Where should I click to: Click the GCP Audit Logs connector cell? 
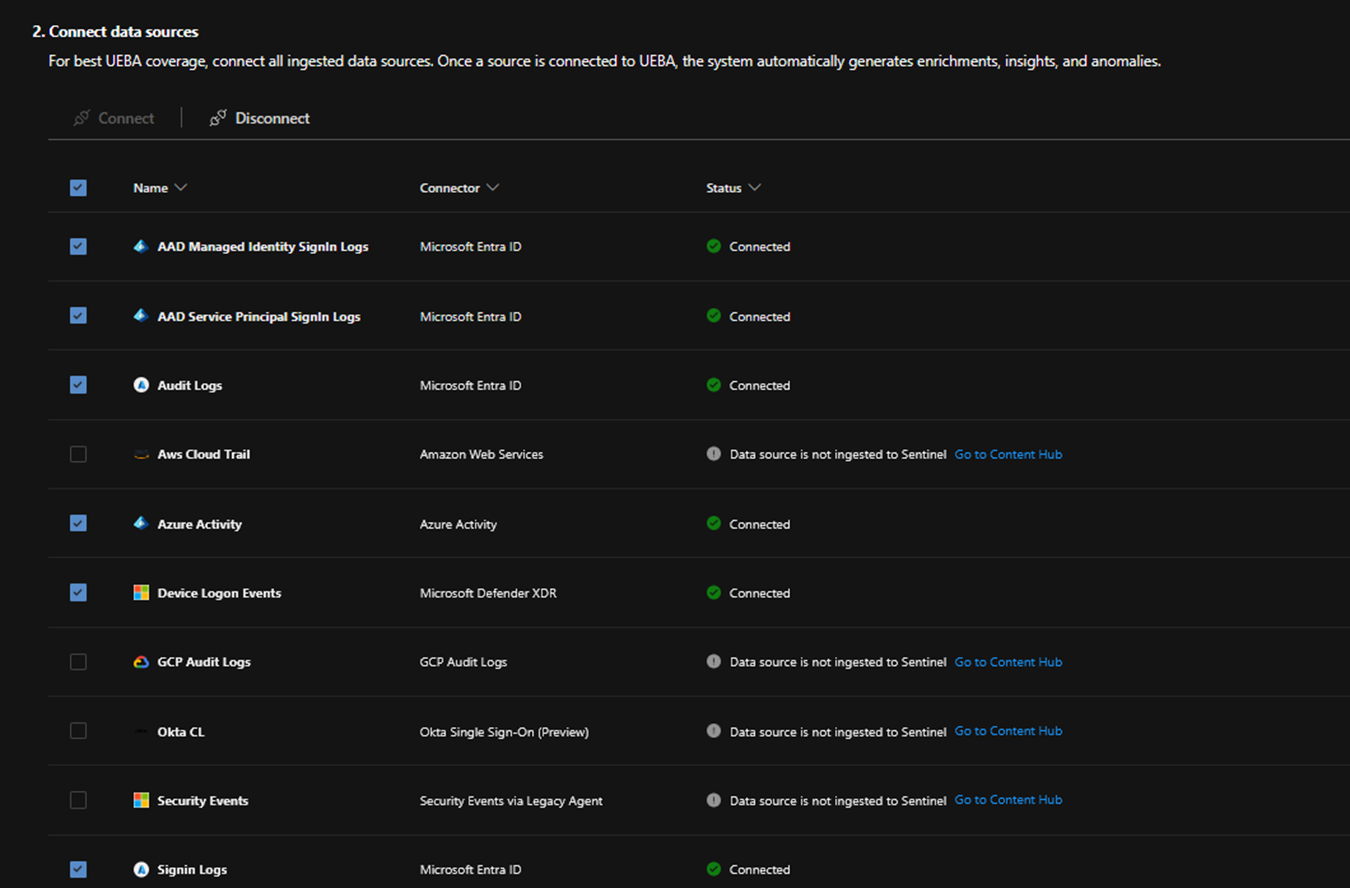[463, 662]
